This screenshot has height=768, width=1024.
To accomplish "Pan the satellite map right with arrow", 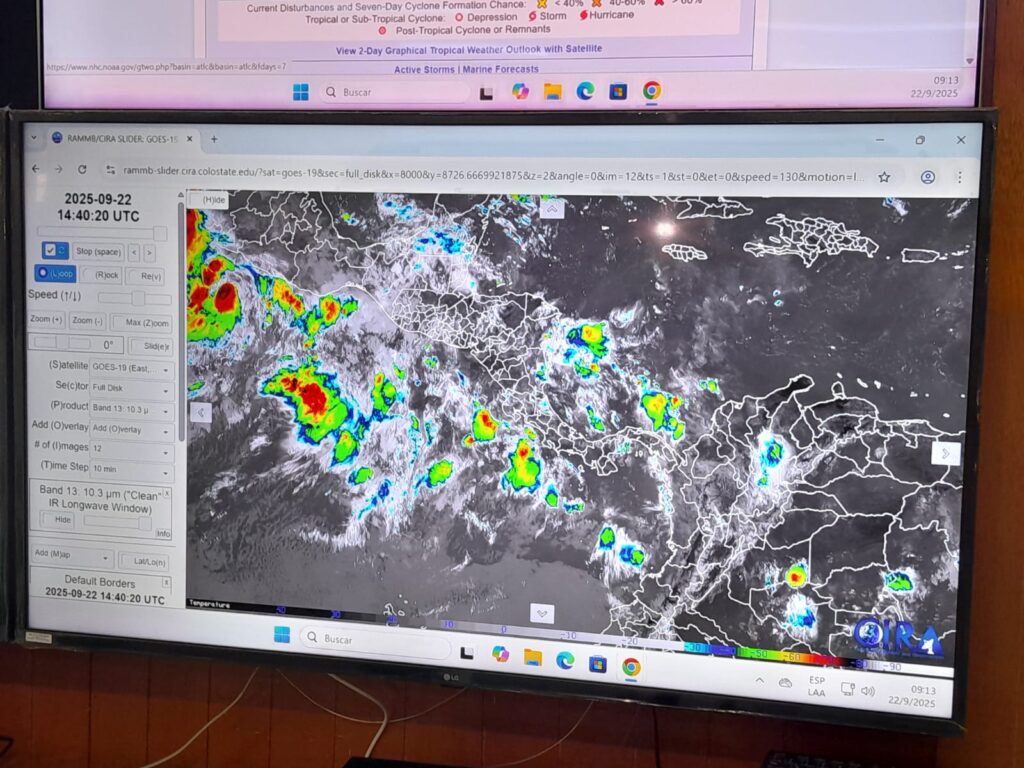I will click(x=944, y=453).
